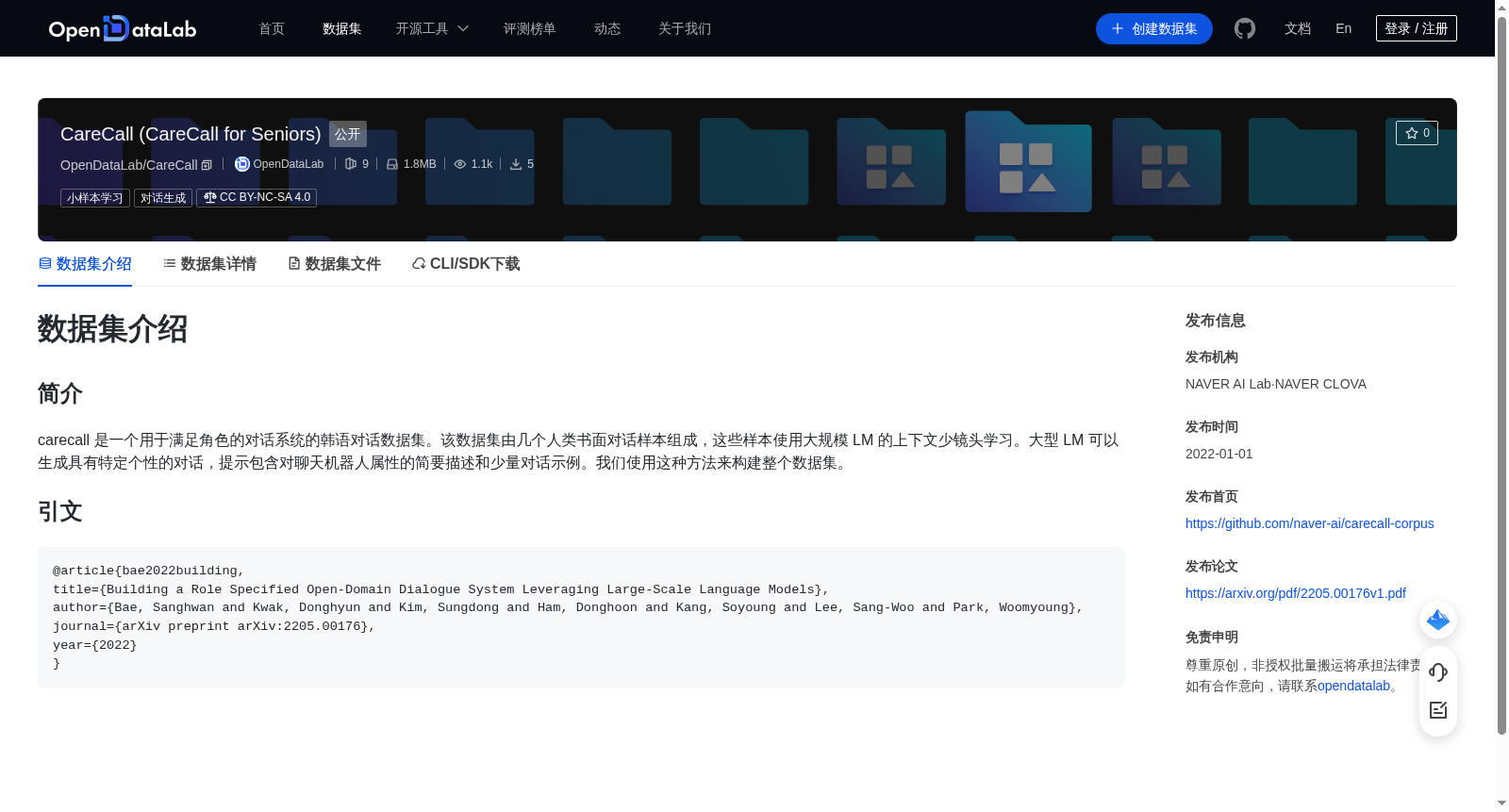Image resolution: width=1509 pixels, height=812 pixels.
Task: Open the github.com/naver-ai/carecall-corpus link
Action: click(x=1309, y=523)
